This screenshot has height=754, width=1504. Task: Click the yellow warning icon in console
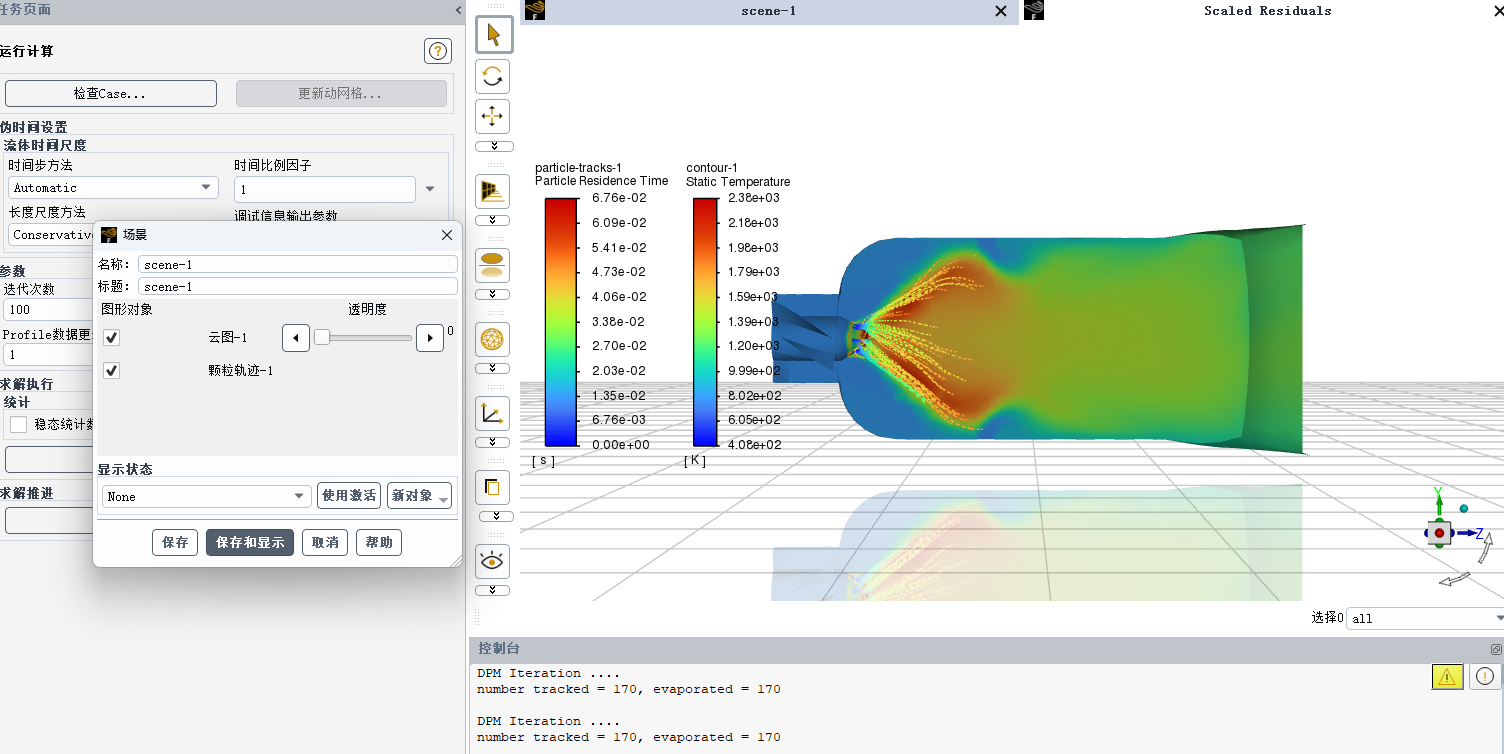coord(1447,677)
